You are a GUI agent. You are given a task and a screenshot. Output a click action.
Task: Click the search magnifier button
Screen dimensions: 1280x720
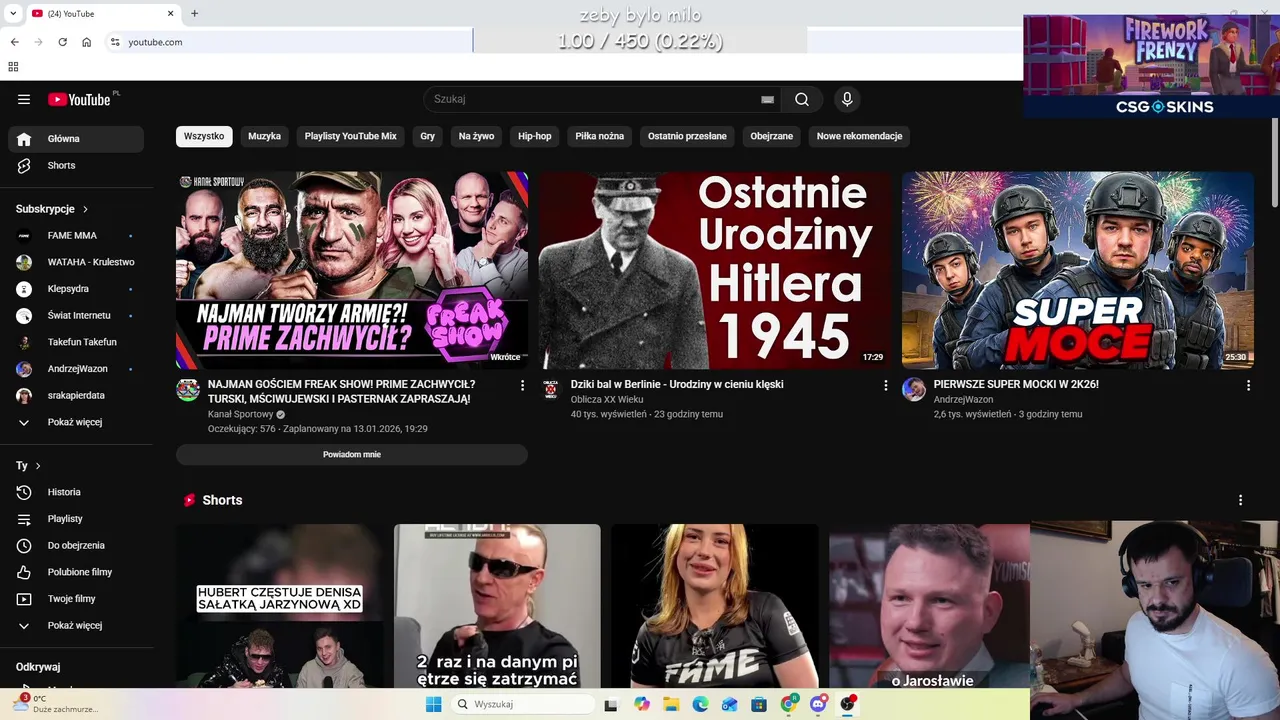(802, 99)
